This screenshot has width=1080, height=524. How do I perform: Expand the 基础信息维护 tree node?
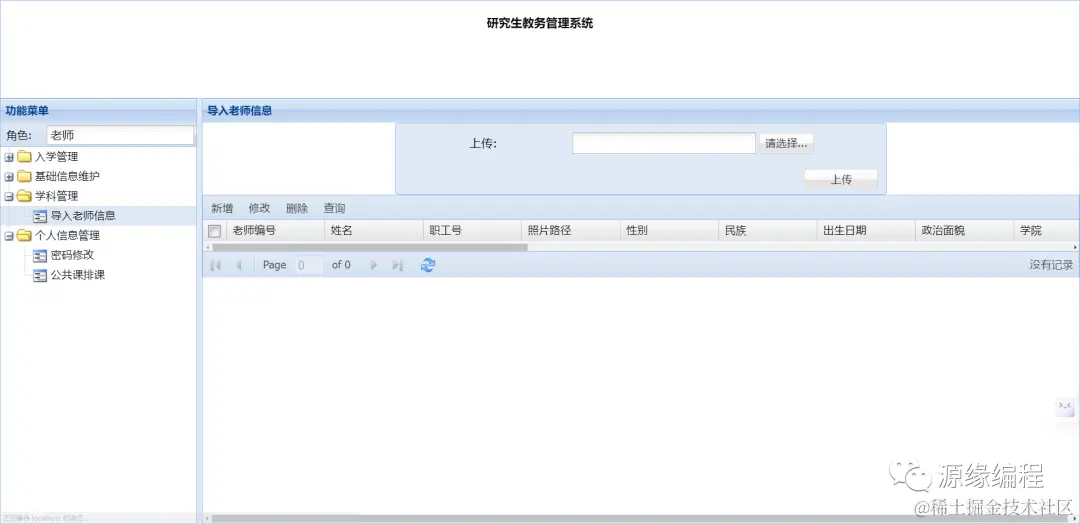pos(9,177)
